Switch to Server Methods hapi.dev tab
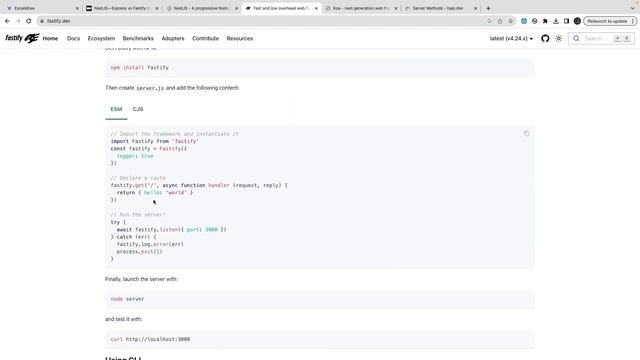Image resolution: width=640 pixels, height=360 pixels. point(440,8)
